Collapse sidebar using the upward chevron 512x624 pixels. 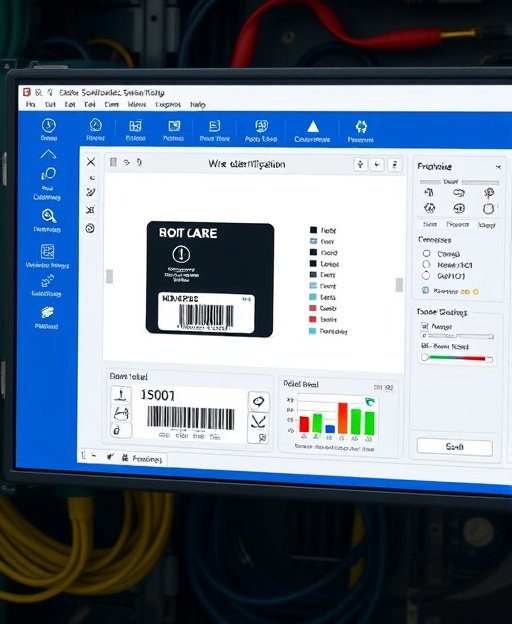tap(48, 154)
